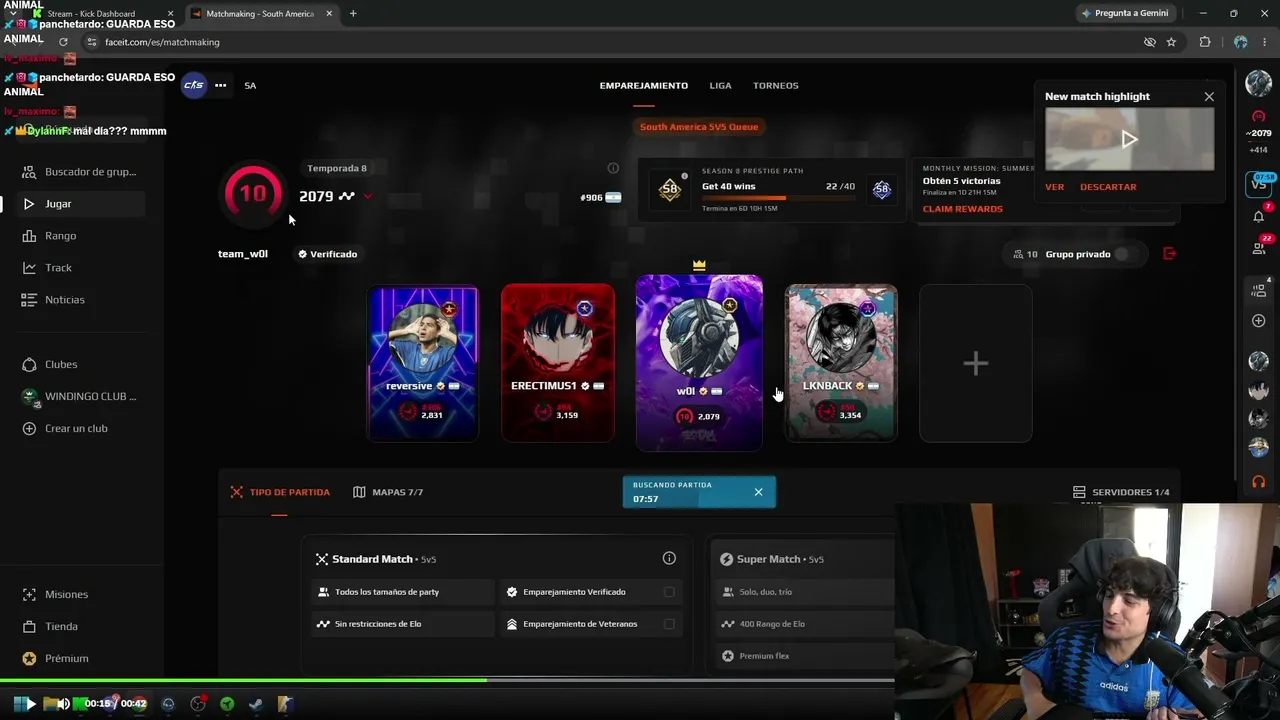
Task: Click the Verificado badge
Action: [327, 254]
